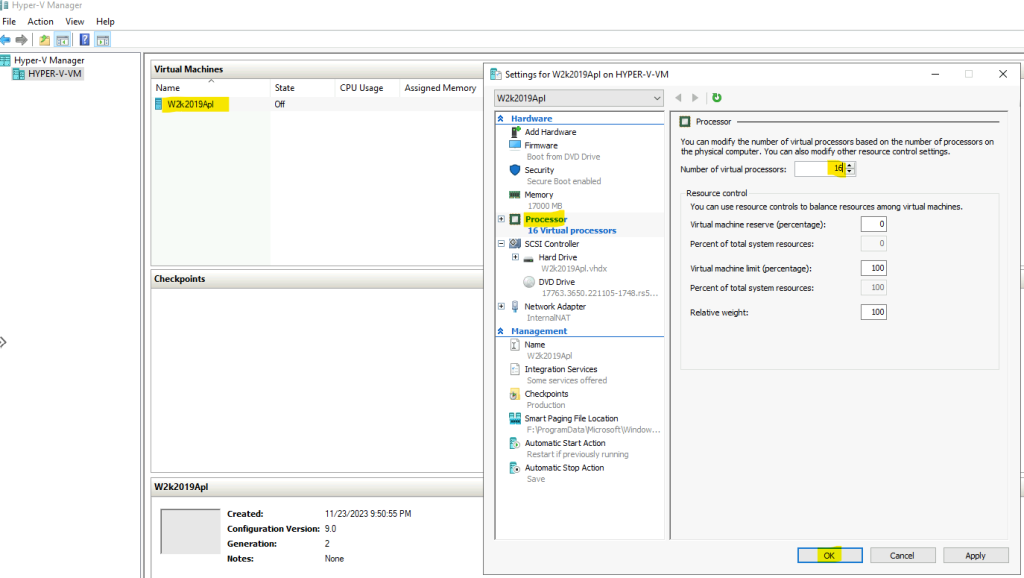
Task: Expand the Network Adapter tree node
Action: (x=502, y=306)
